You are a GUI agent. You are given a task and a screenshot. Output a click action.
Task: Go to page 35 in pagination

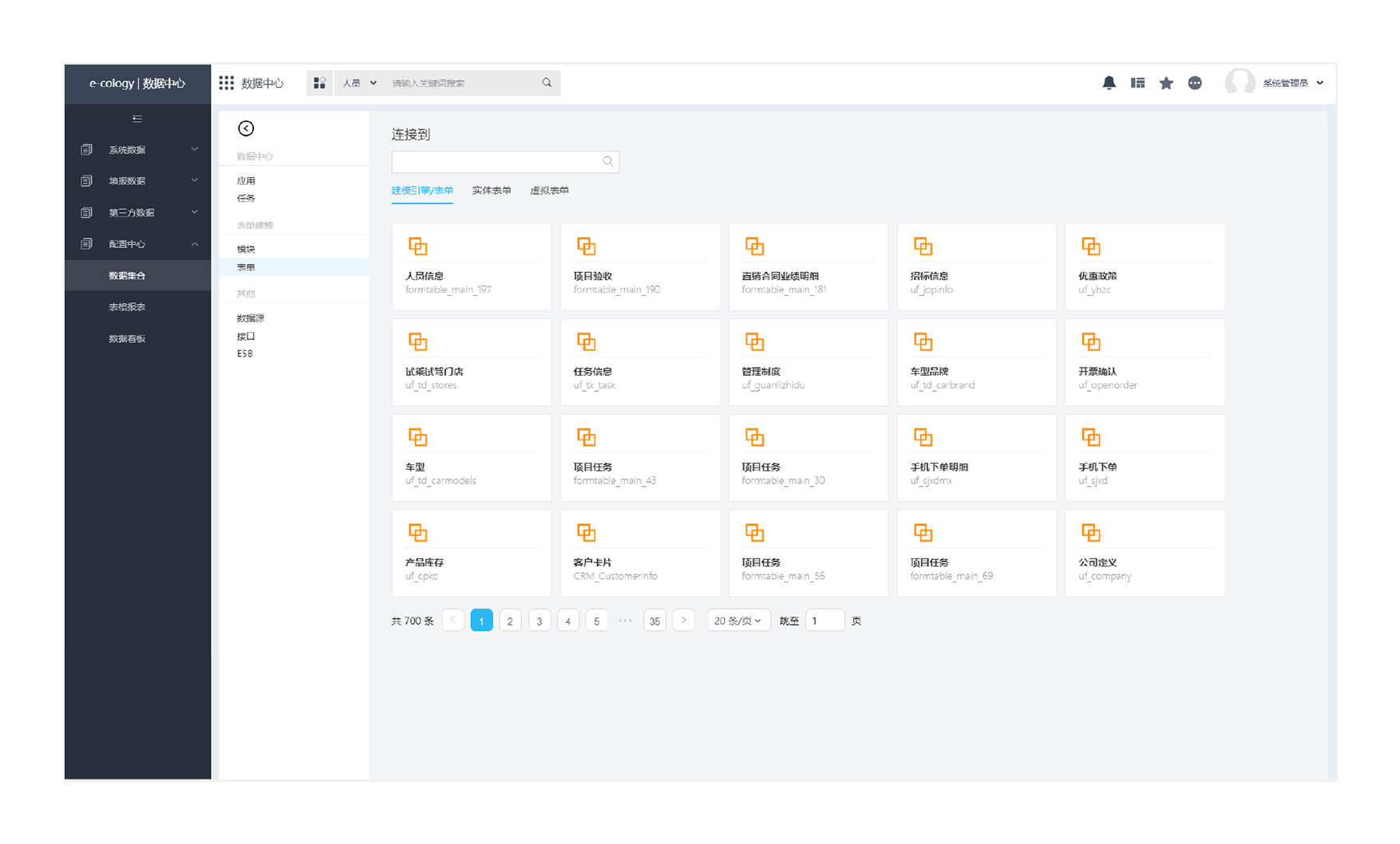coord(655,621)
